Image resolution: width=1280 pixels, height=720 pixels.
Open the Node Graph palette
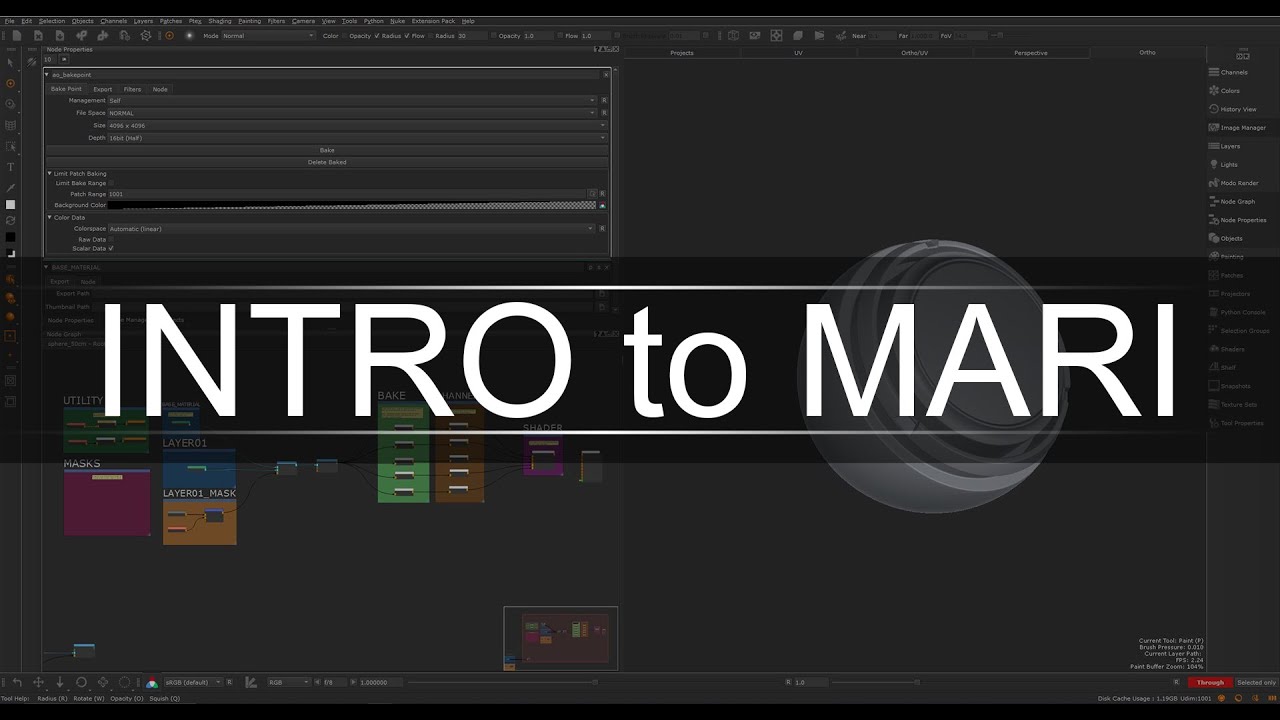pos(1232,201)
